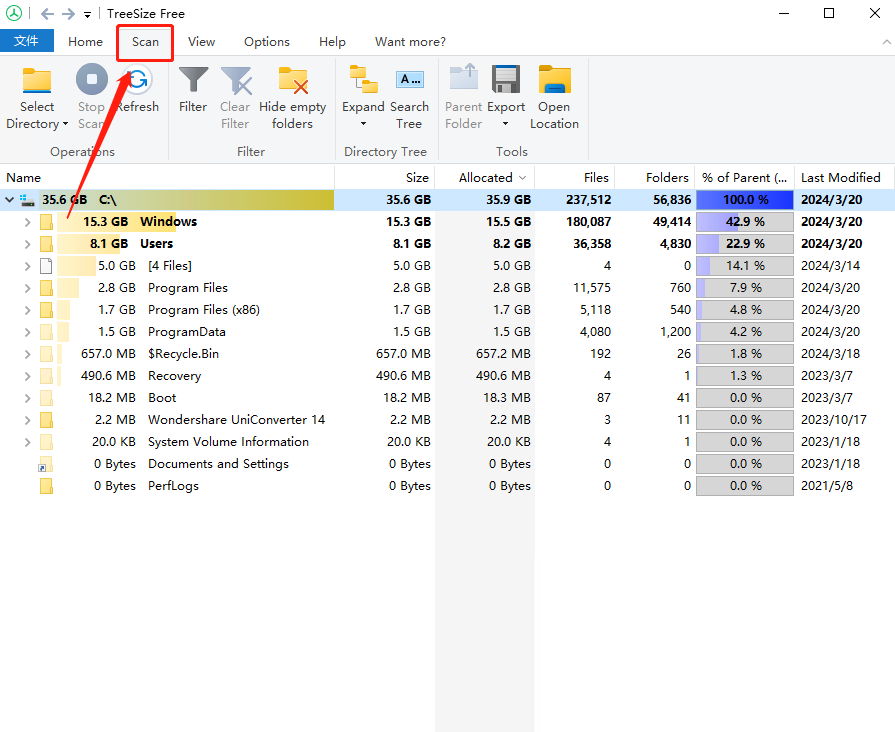895x732 pixels.
Task: Open the quick access toolbar dropdown arrow
Action: pyautogui.click(x=88, y=15)
